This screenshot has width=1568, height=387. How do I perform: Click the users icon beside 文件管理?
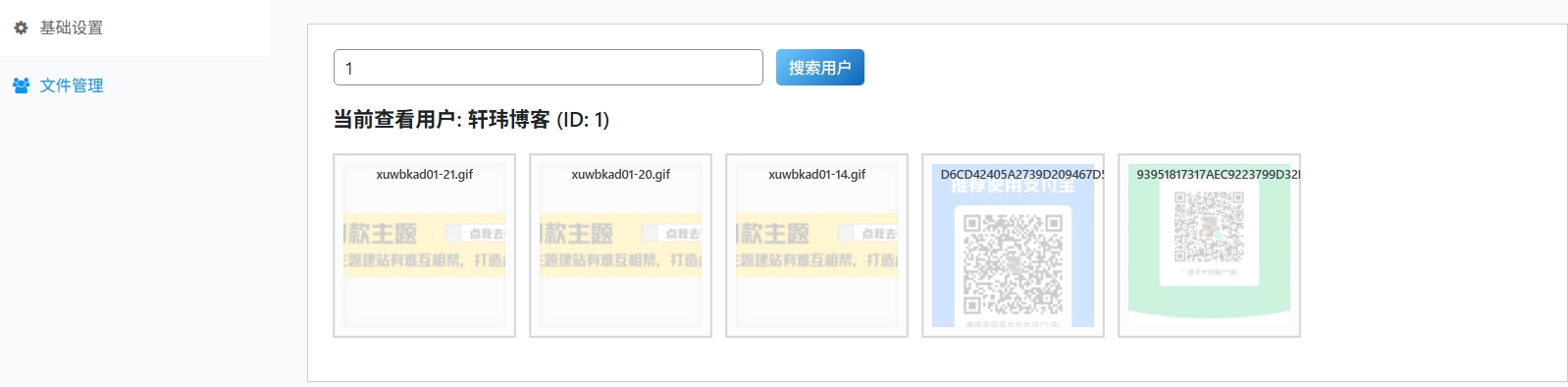click(x=21, y=85)
